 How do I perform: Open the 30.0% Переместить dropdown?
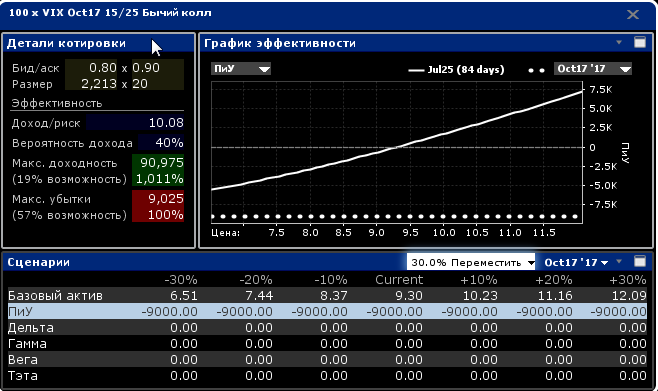coord(471,262)
